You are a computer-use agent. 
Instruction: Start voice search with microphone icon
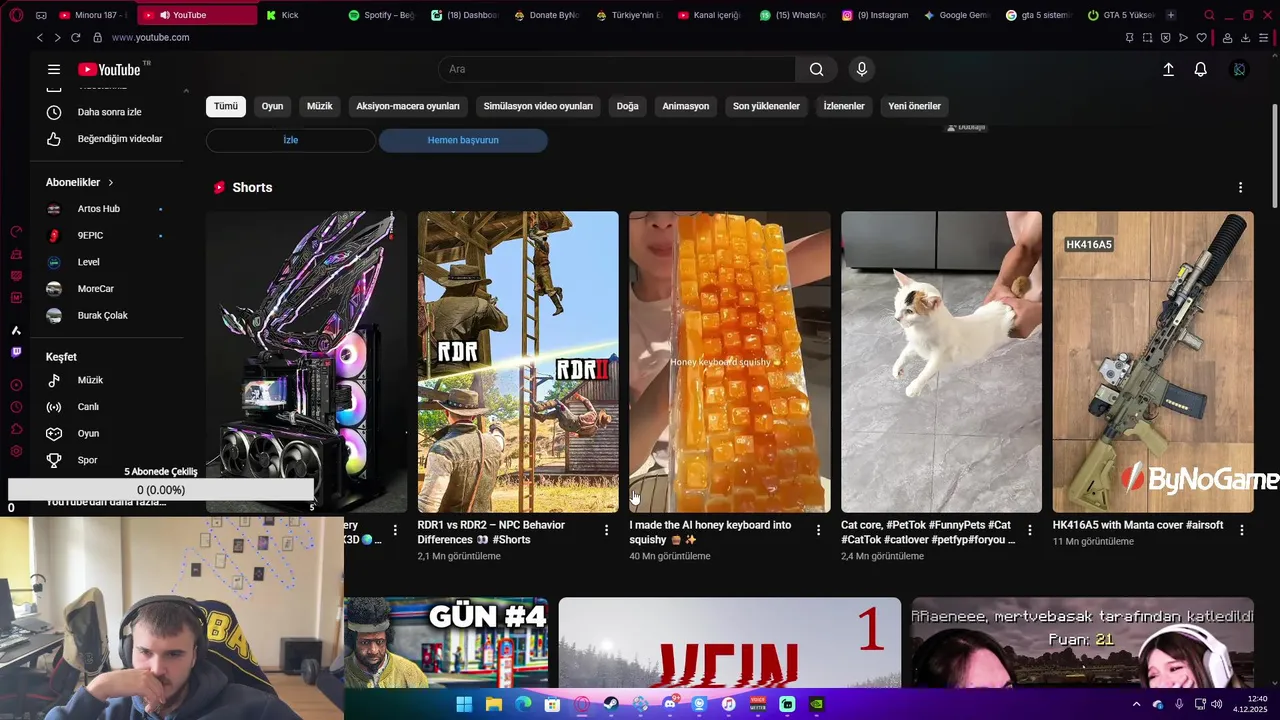(862, 69)
